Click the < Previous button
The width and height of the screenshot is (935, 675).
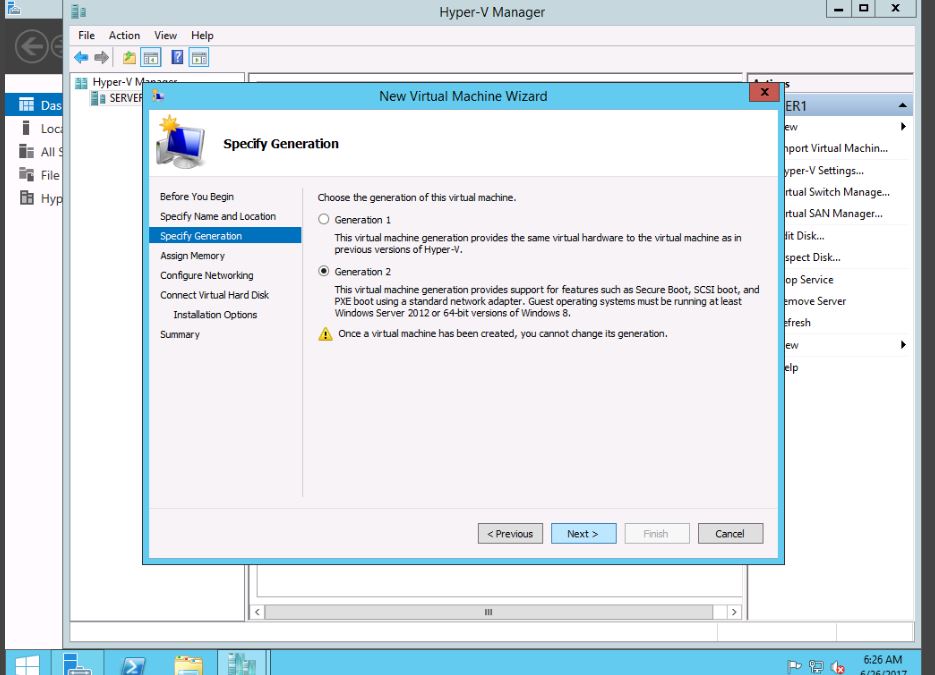click(x=510, y=534)
